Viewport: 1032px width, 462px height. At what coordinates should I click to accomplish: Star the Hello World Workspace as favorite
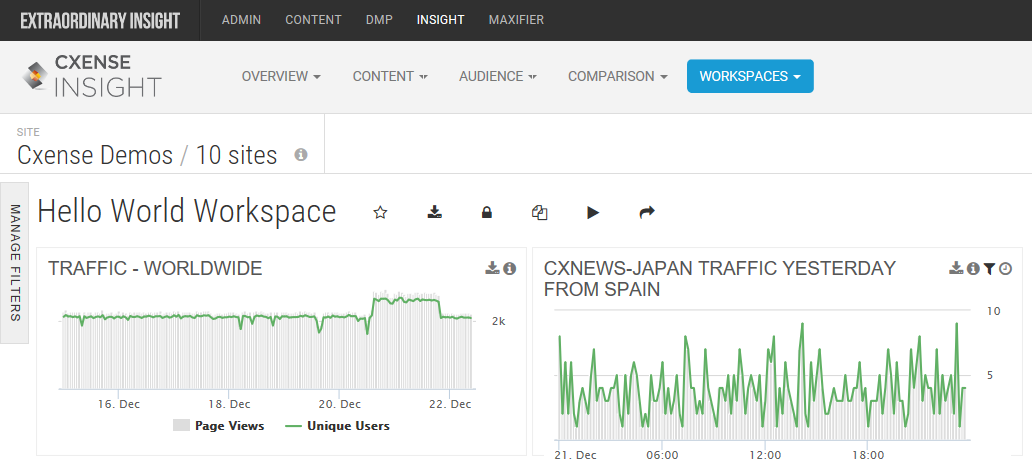[x=380, y=213]
